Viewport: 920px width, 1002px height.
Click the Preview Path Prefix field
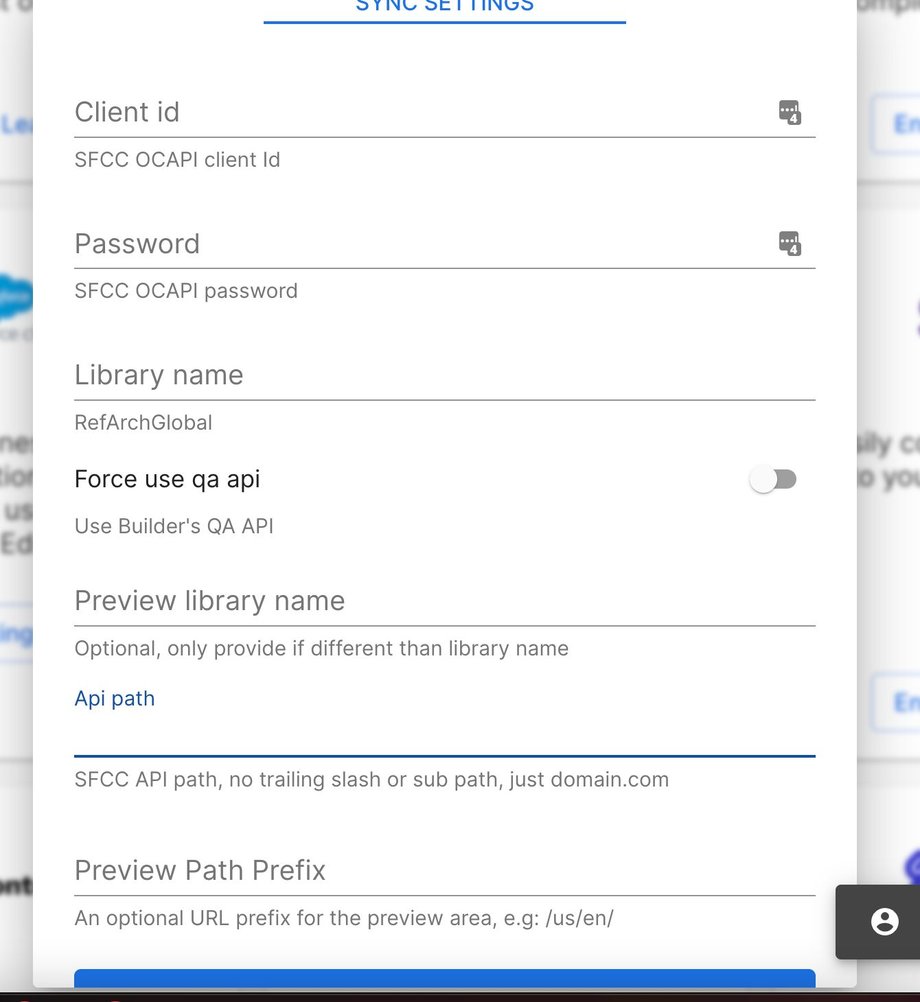click(x=445, y=871)
